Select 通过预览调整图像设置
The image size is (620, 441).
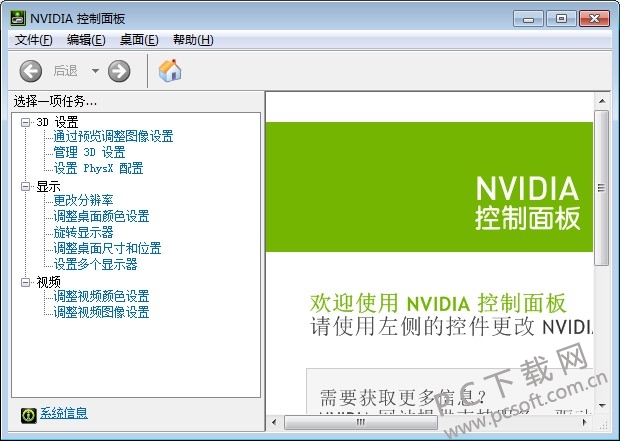(113, 136)
